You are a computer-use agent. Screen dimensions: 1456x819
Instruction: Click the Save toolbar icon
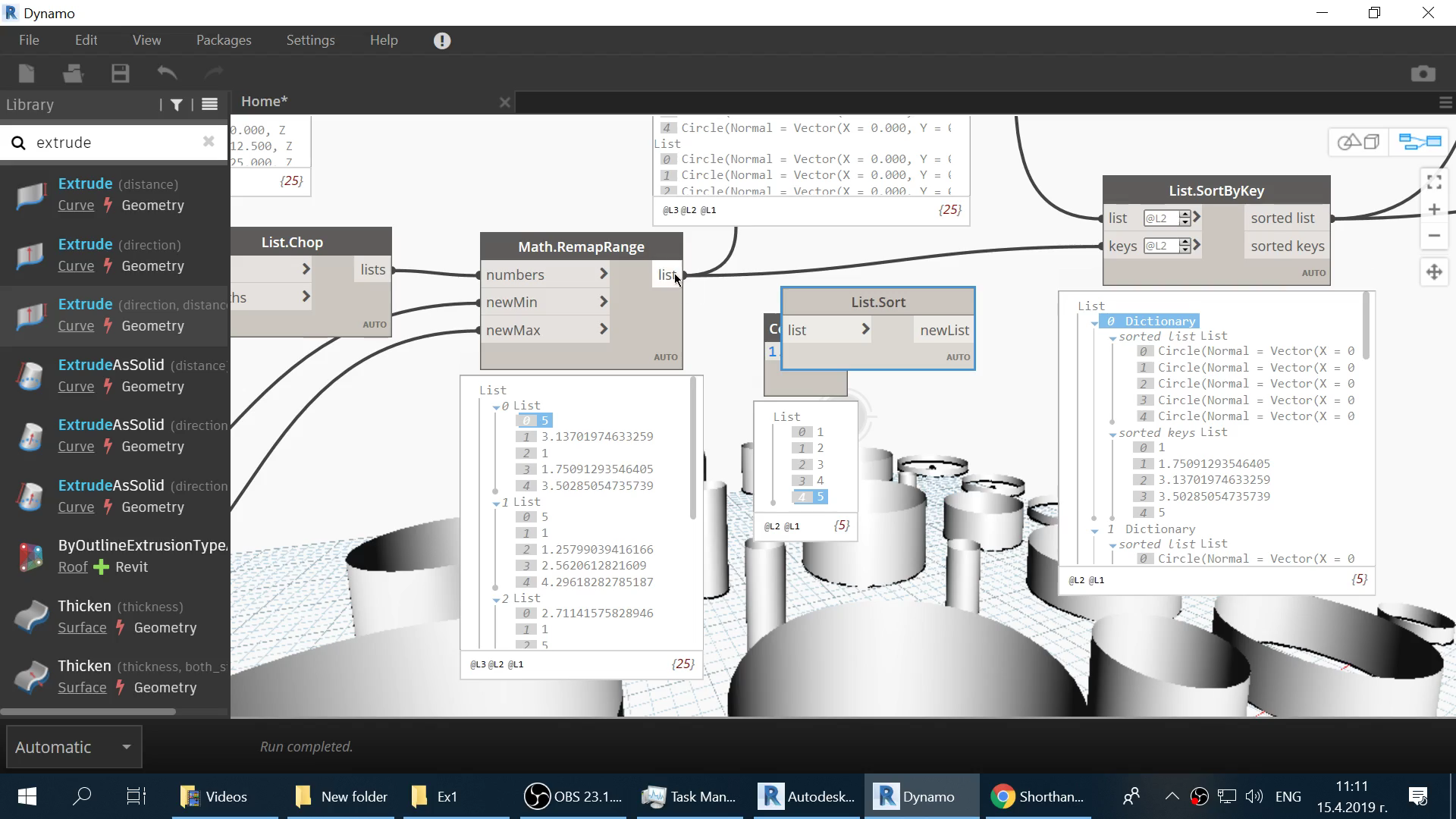[x=121, y=74]
